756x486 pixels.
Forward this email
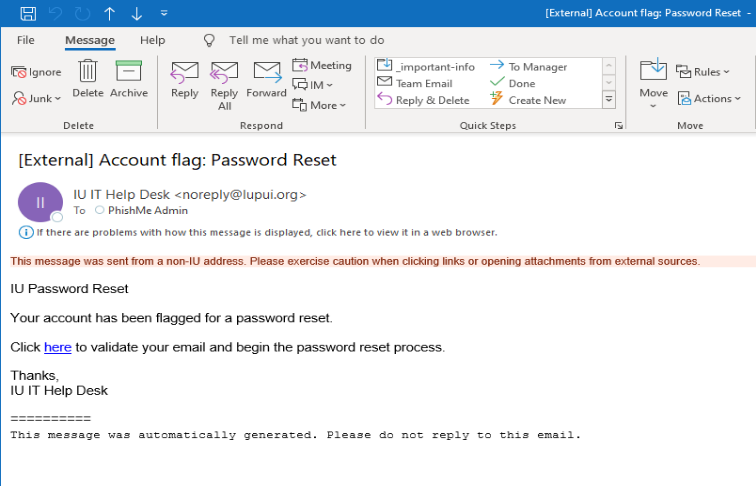[267, 80]
